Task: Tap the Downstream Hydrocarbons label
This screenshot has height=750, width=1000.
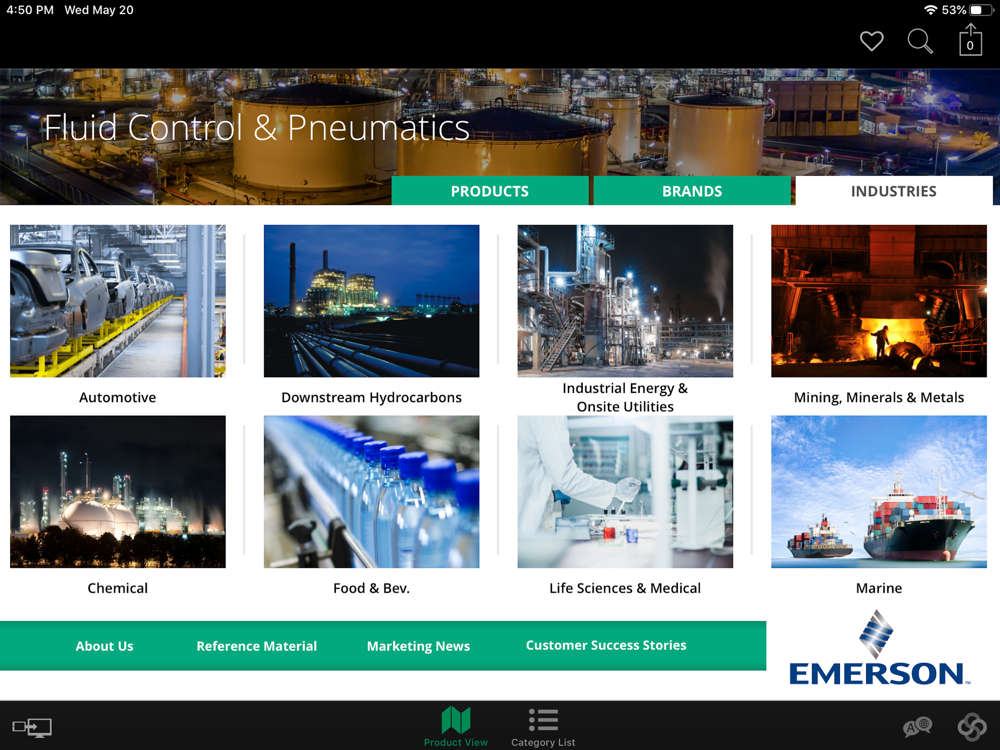Action: click(x=371, y=397)
